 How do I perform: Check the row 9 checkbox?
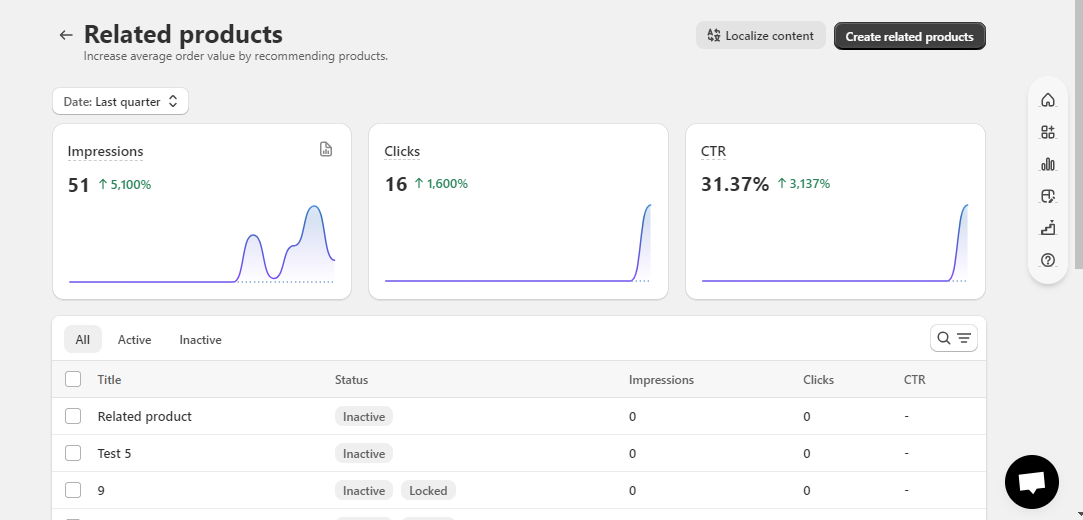coord(73,490)
